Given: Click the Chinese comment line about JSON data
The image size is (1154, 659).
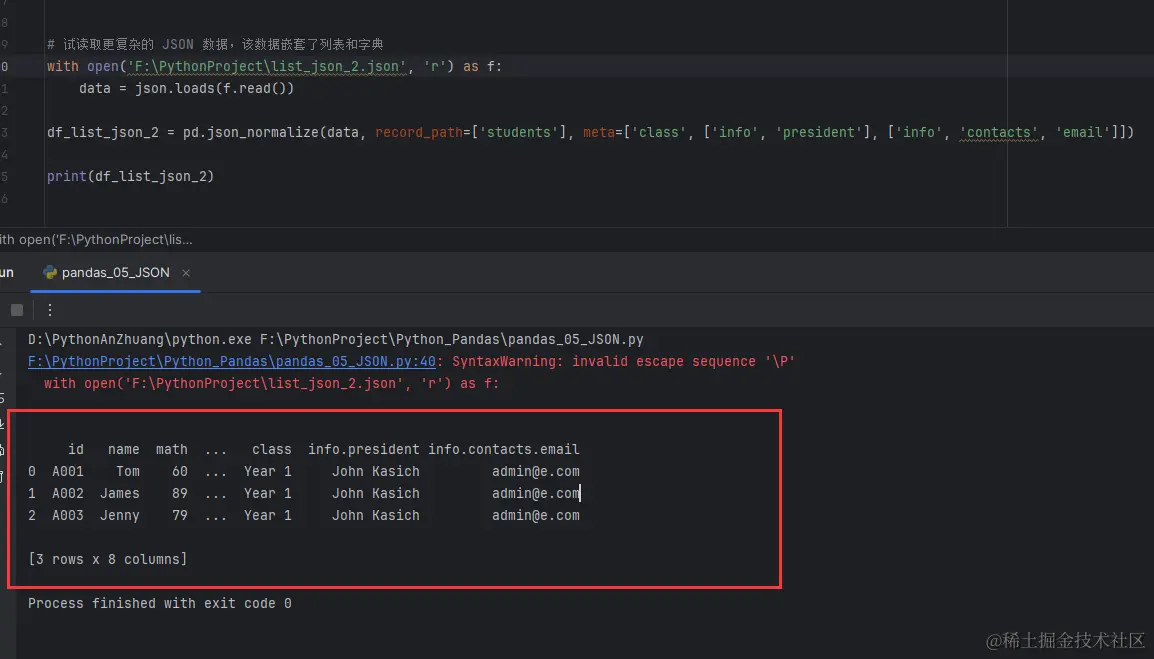Looking at the screenshot, I should (x=215, y=44).
